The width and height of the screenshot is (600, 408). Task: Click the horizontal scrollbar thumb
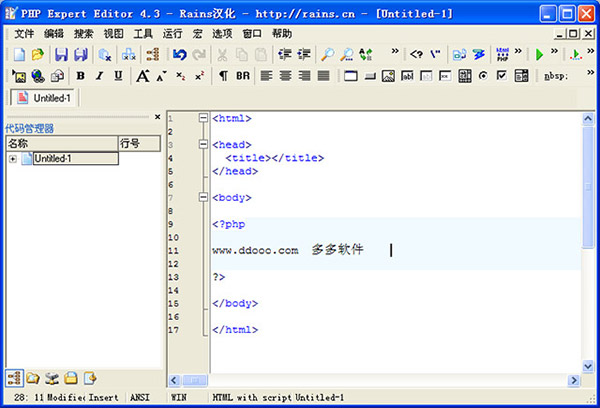coord(195,380)
